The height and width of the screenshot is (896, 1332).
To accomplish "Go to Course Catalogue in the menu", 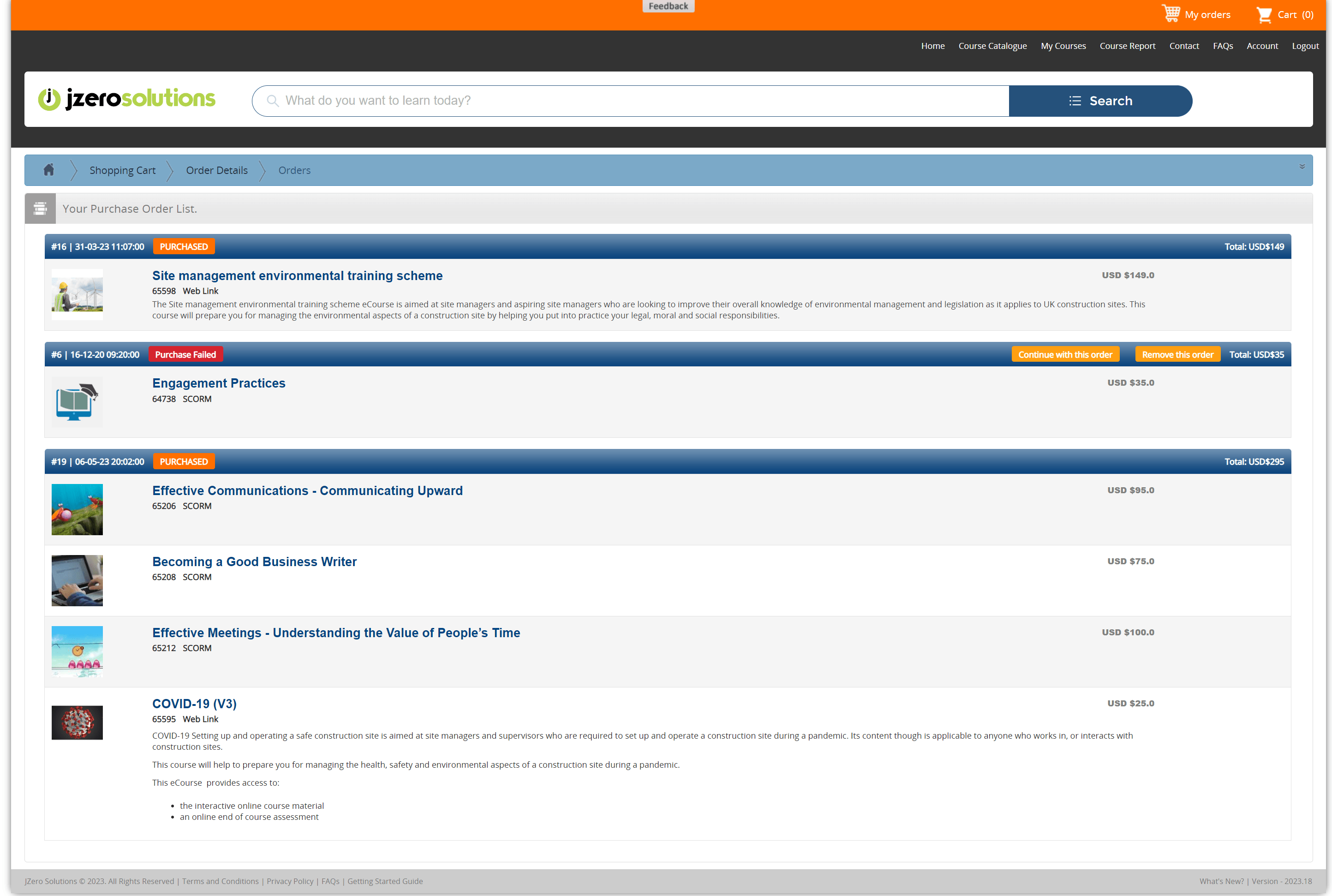I will (992, 46).
